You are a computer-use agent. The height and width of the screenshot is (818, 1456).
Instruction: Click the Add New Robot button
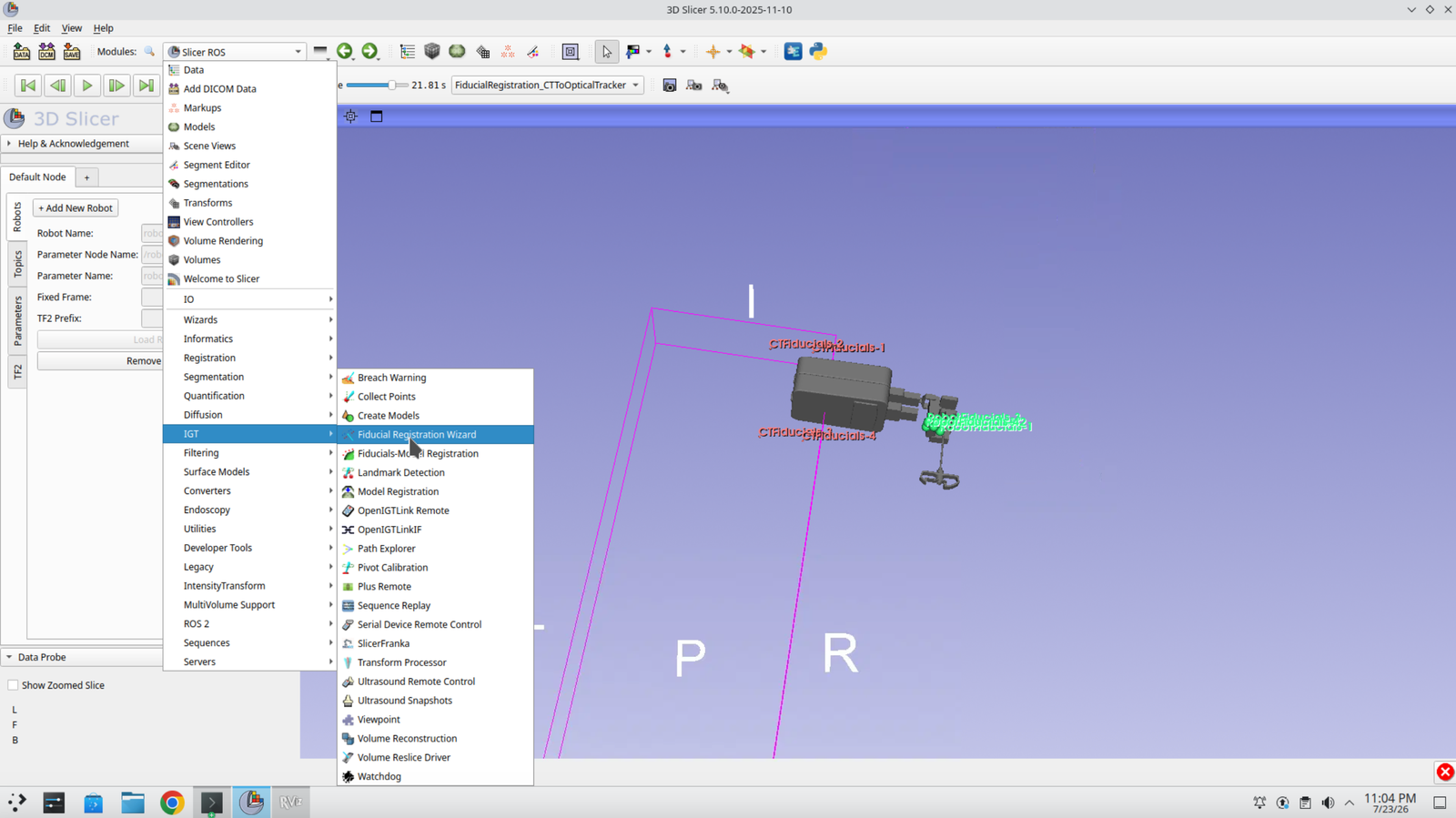(76, 208)
